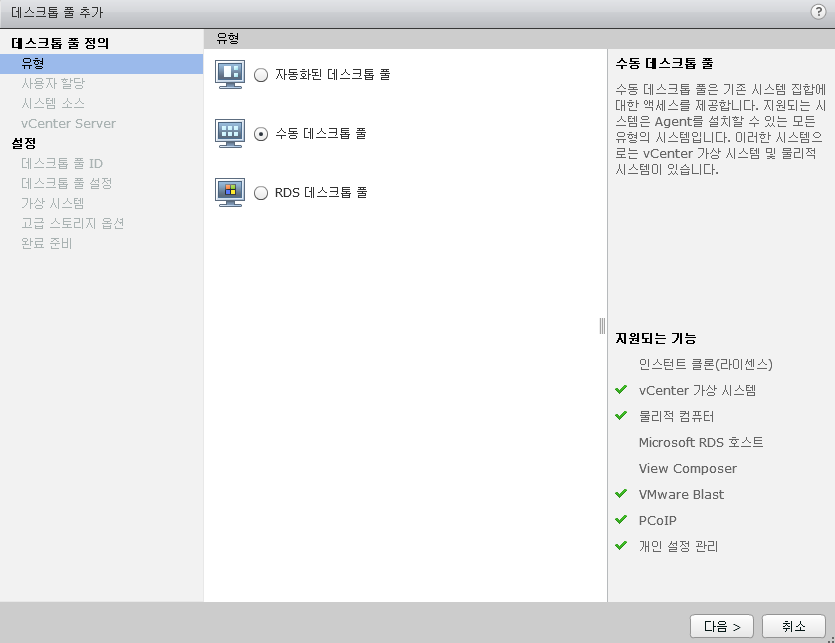
Task: Click the VMware Blast feature text
Action: 681,495
